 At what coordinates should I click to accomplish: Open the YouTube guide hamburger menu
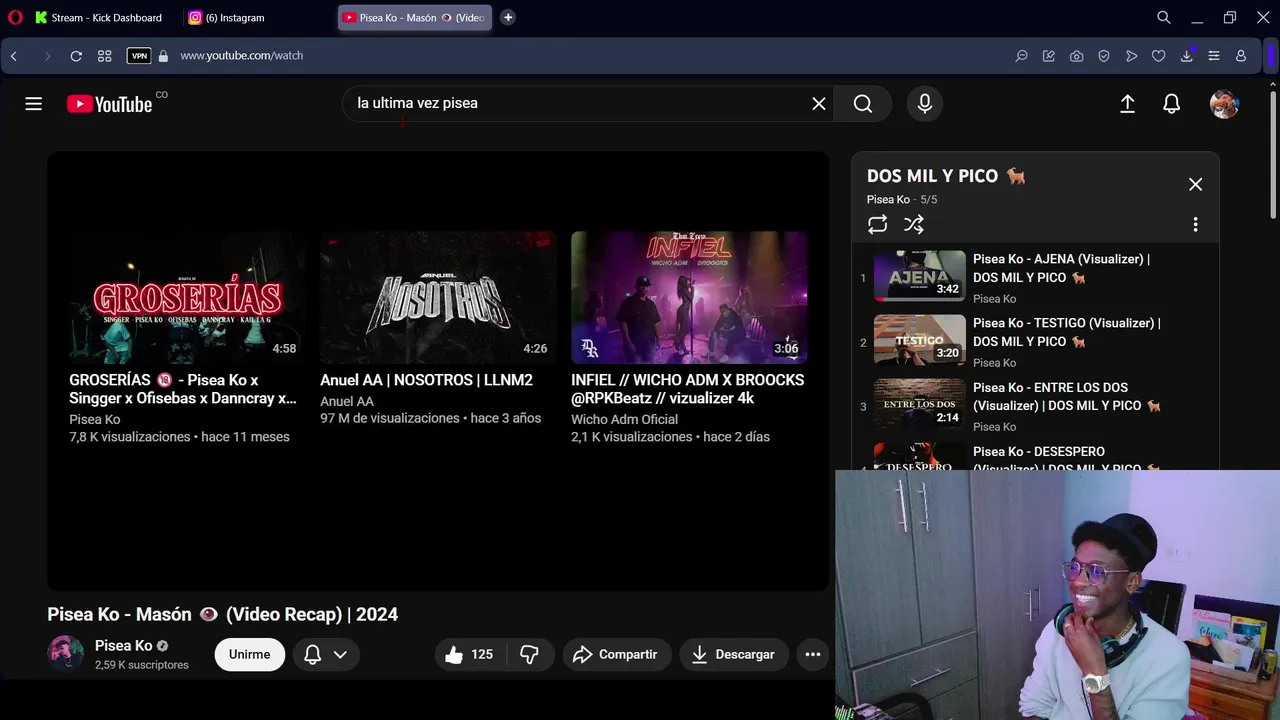33,104
